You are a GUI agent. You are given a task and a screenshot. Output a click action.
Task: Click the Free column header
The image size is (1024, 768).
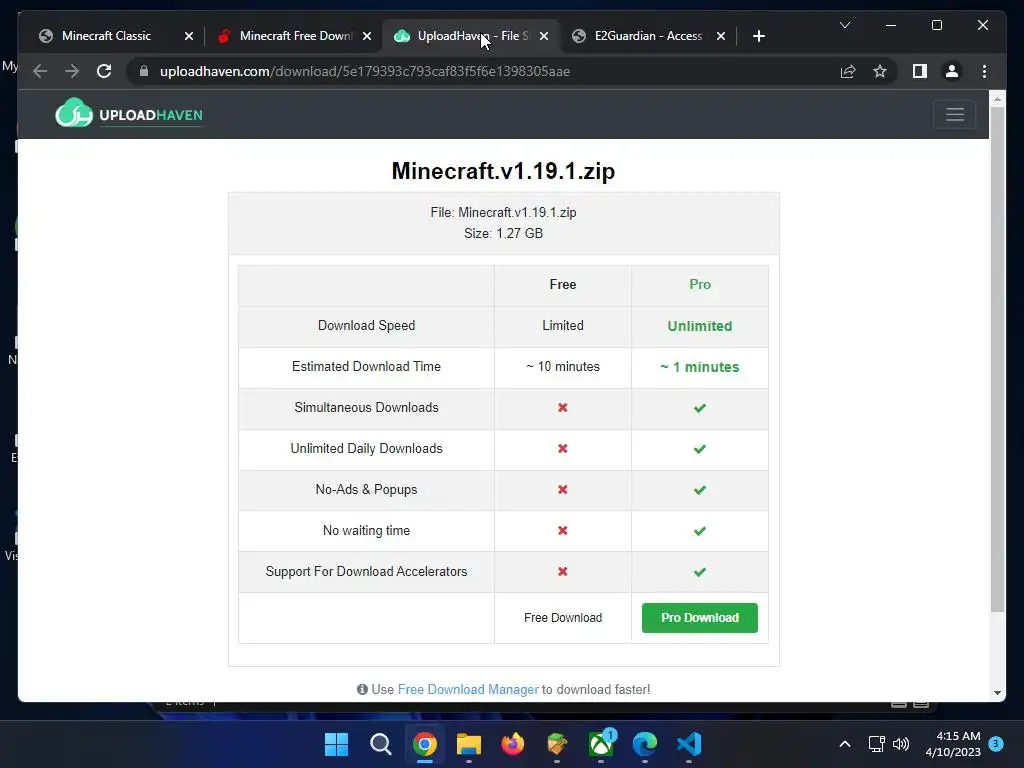562,285
